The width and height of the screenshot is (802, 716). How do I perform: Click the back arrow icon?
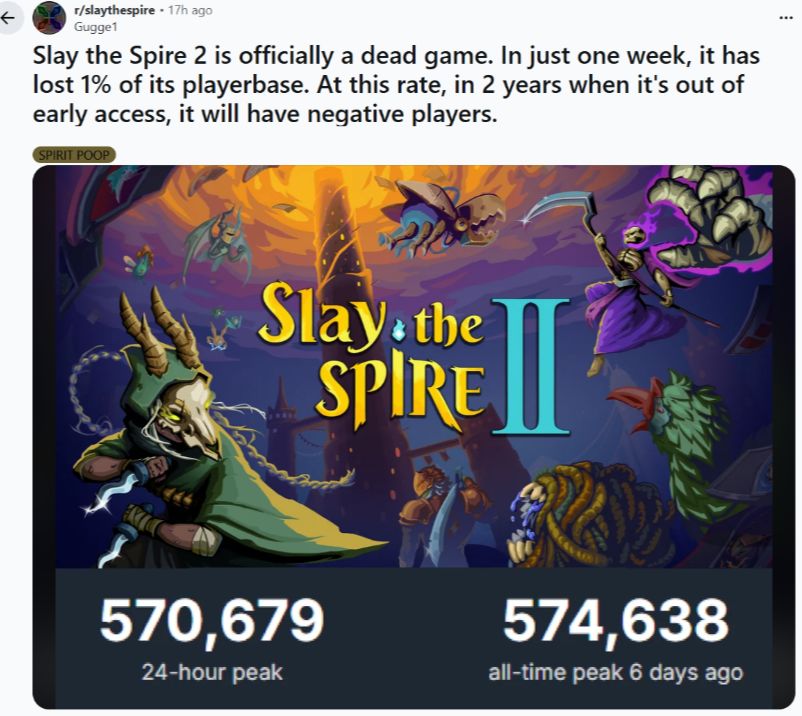10,17
